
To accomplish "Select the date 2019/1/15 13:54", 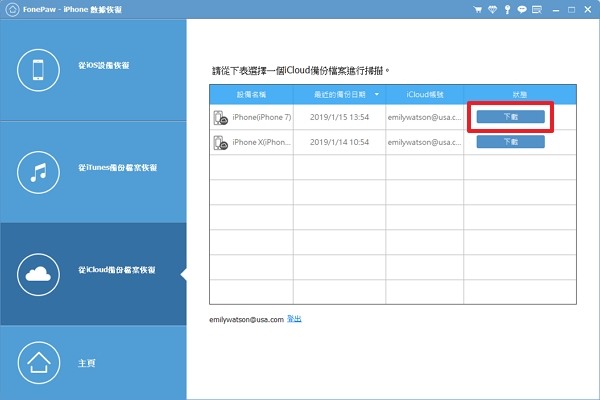I will tap(339, 118).
